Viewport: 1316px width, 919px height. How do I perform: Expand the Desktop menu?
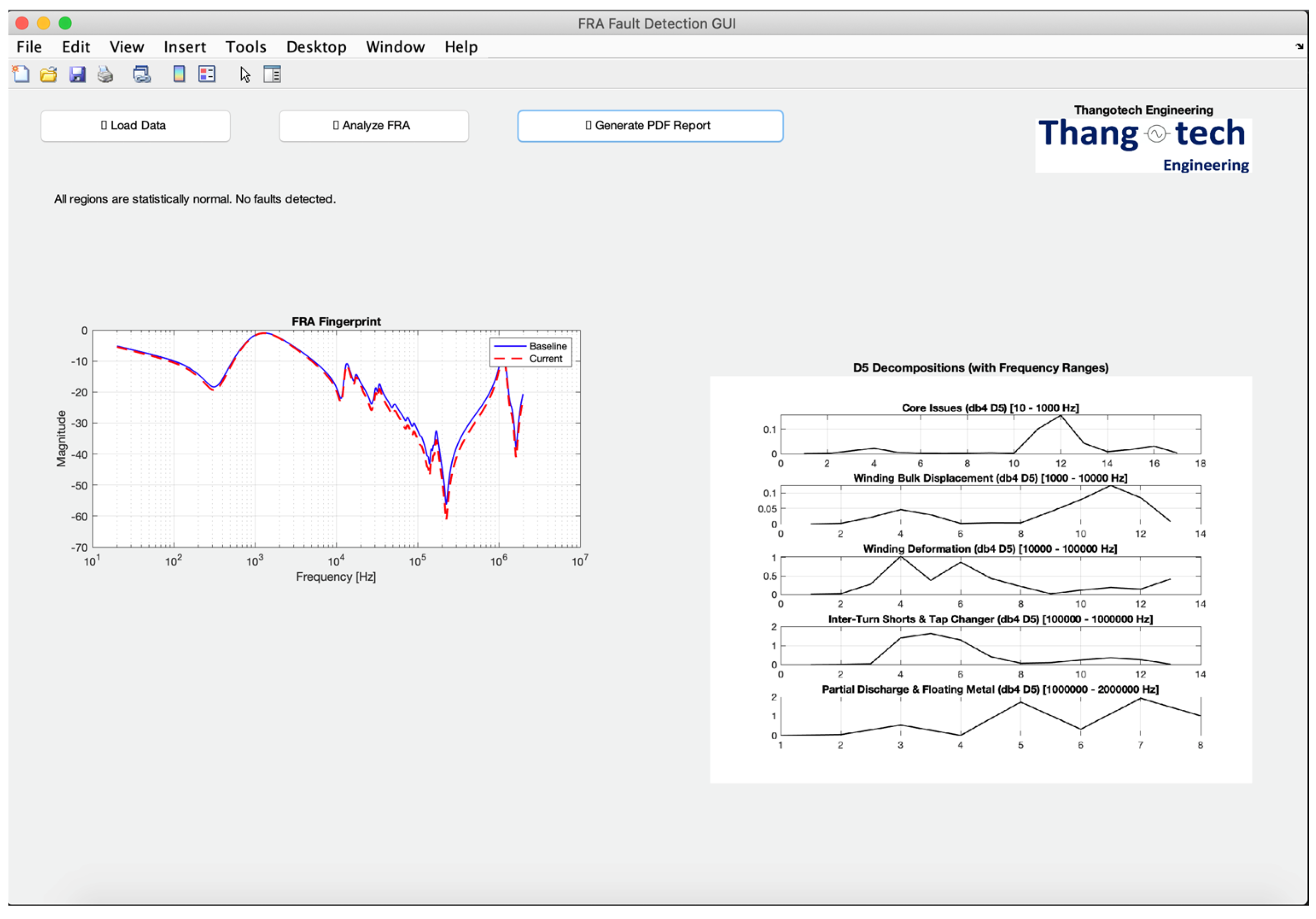[x=316, y=47]
